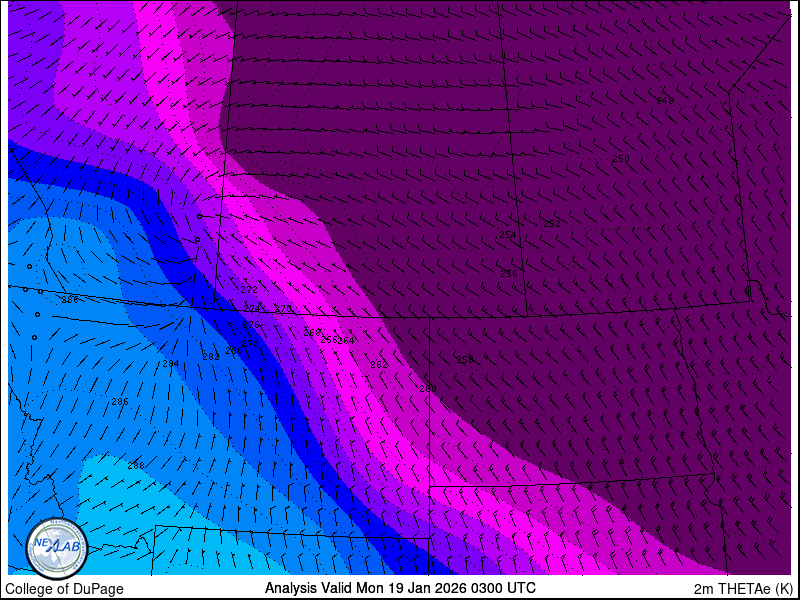
Task: Click the NEXLAB logo
Action: 57,549
